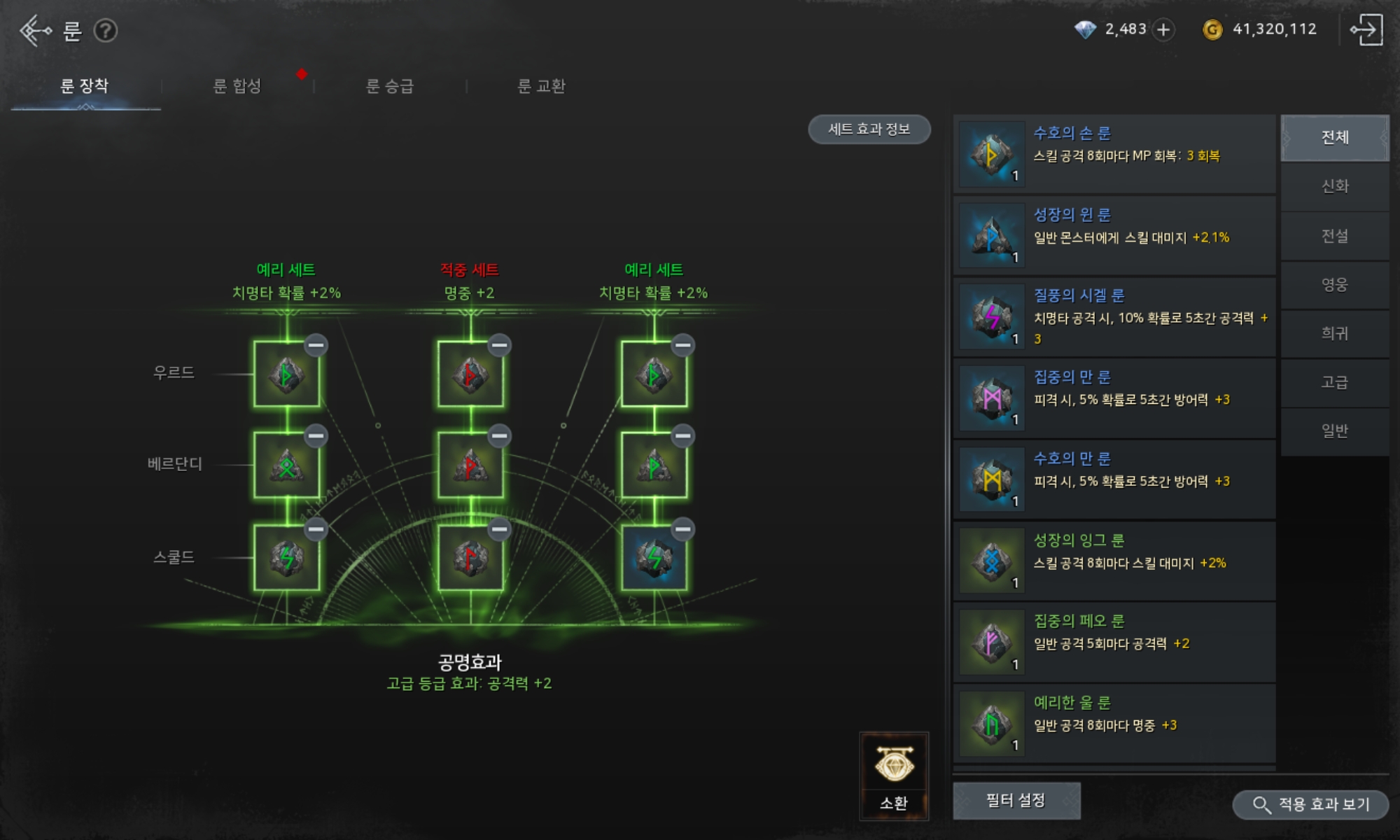Click the exit door icon at top right
The width and height of the screenshot is (1400, 840).
[x=1366, y=30]
